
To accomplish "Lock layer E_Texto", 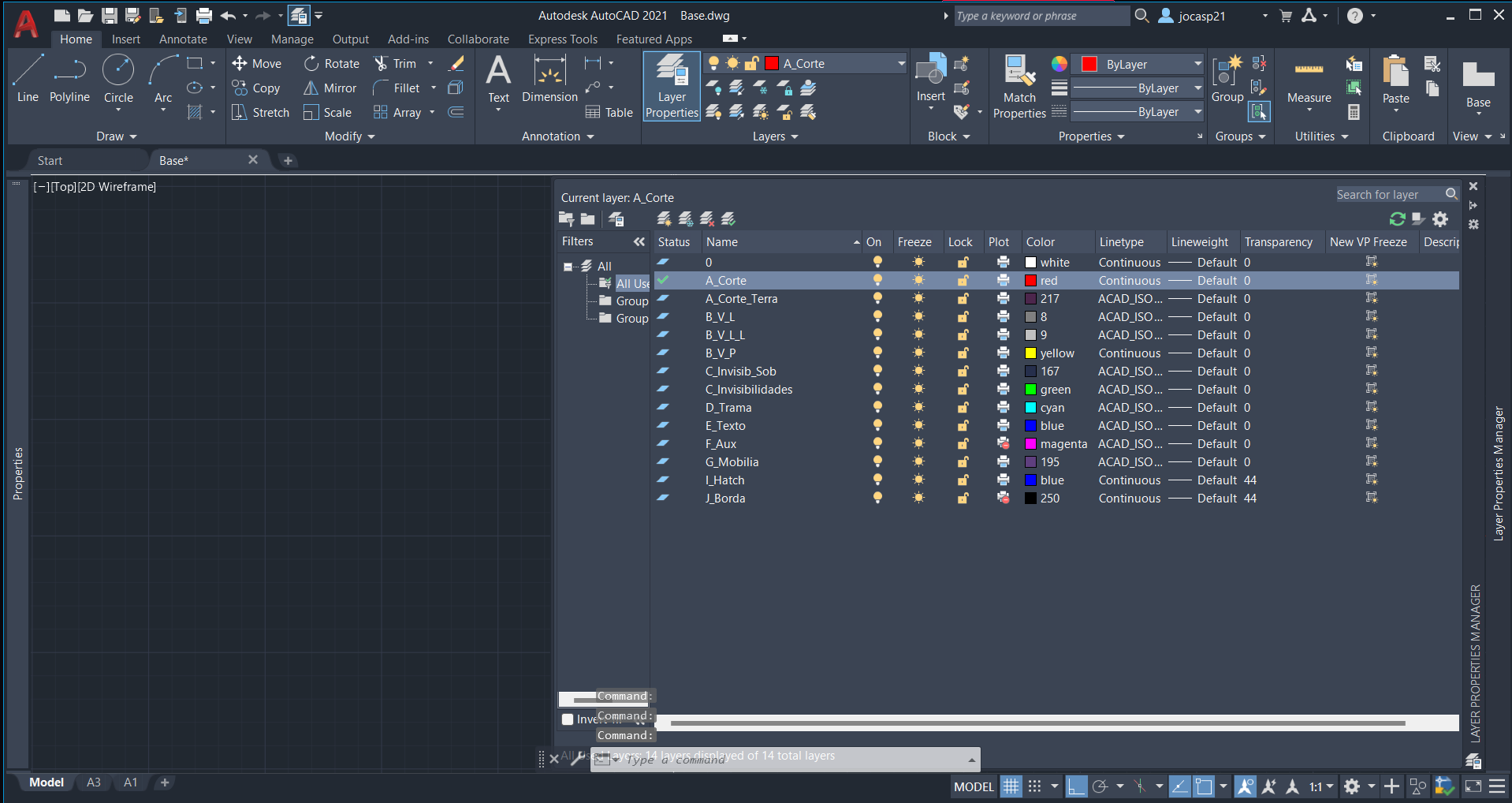I will (x=963, y=425).
